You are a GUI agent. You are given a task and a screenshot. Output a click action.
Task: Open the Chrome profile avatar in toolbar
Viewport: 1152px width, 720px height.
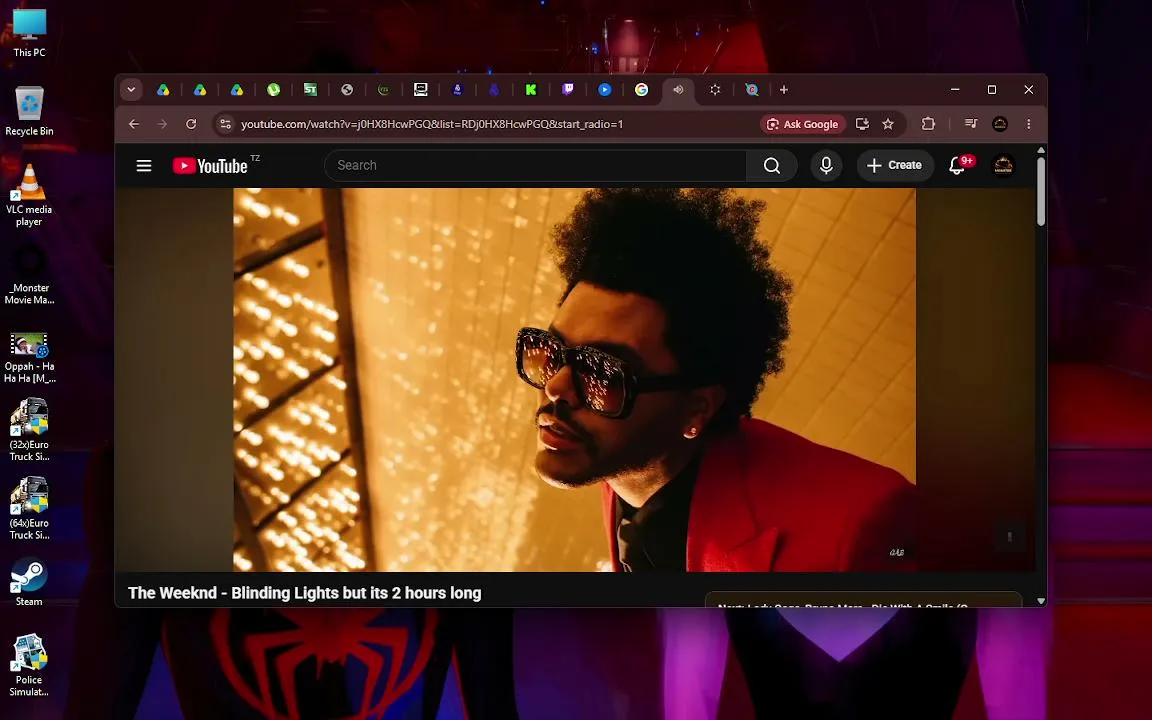pyautogui.click(x=1000, y=124)
